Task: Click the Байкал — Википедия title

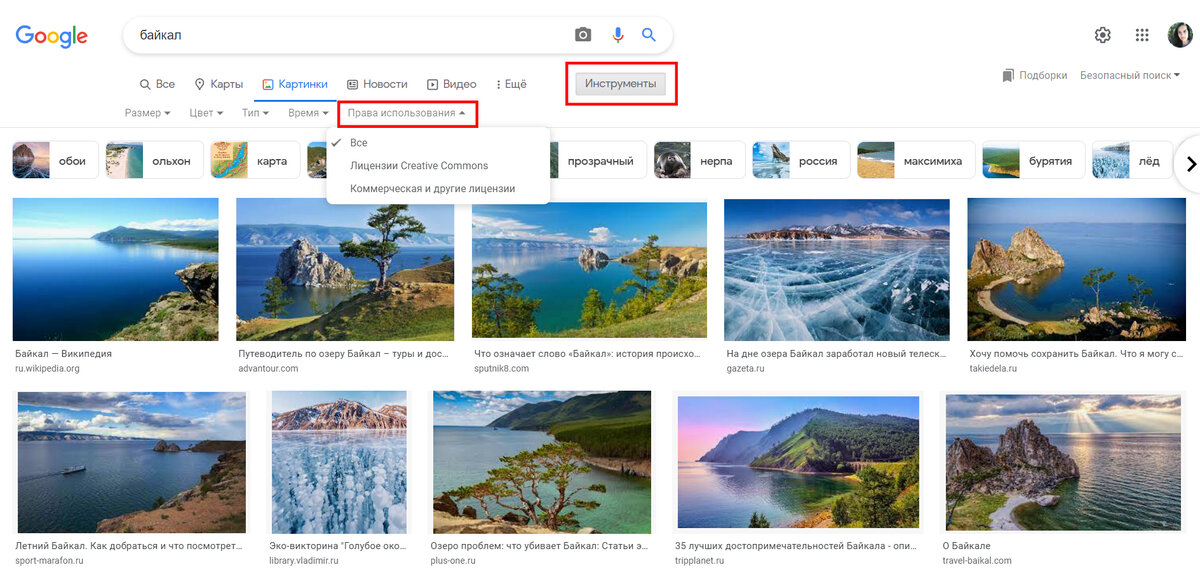Action: click(63, 354)
